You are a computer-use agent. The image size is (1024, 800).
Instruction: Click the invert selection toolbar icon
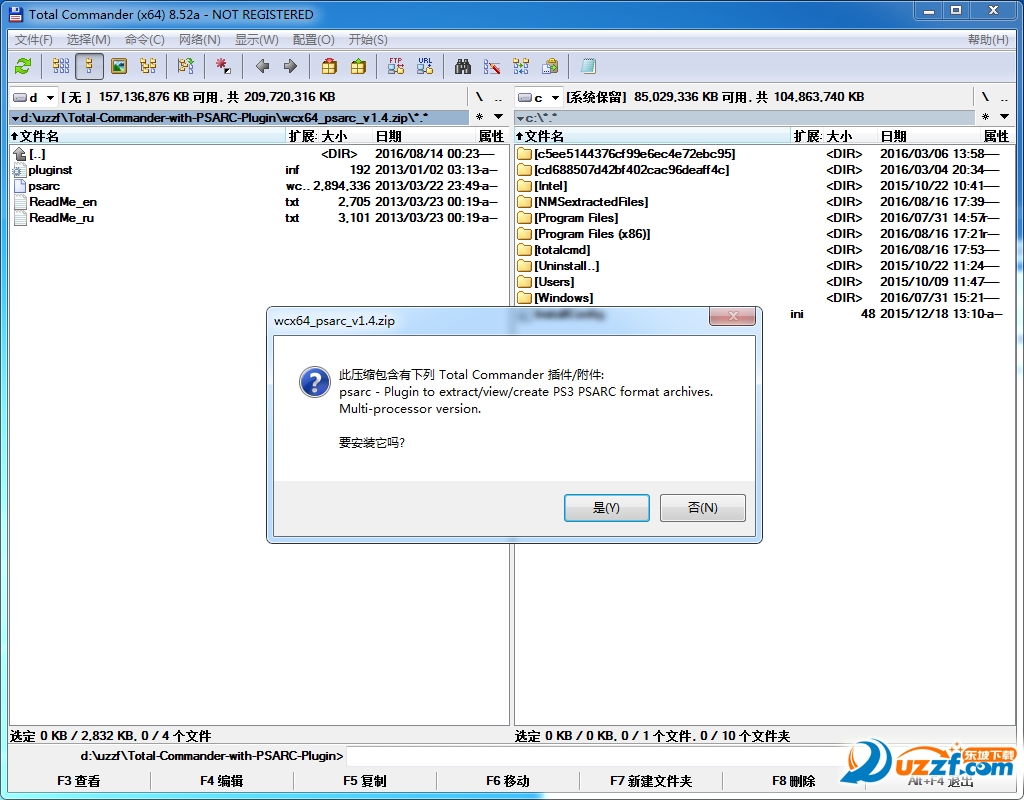[185, 66]
